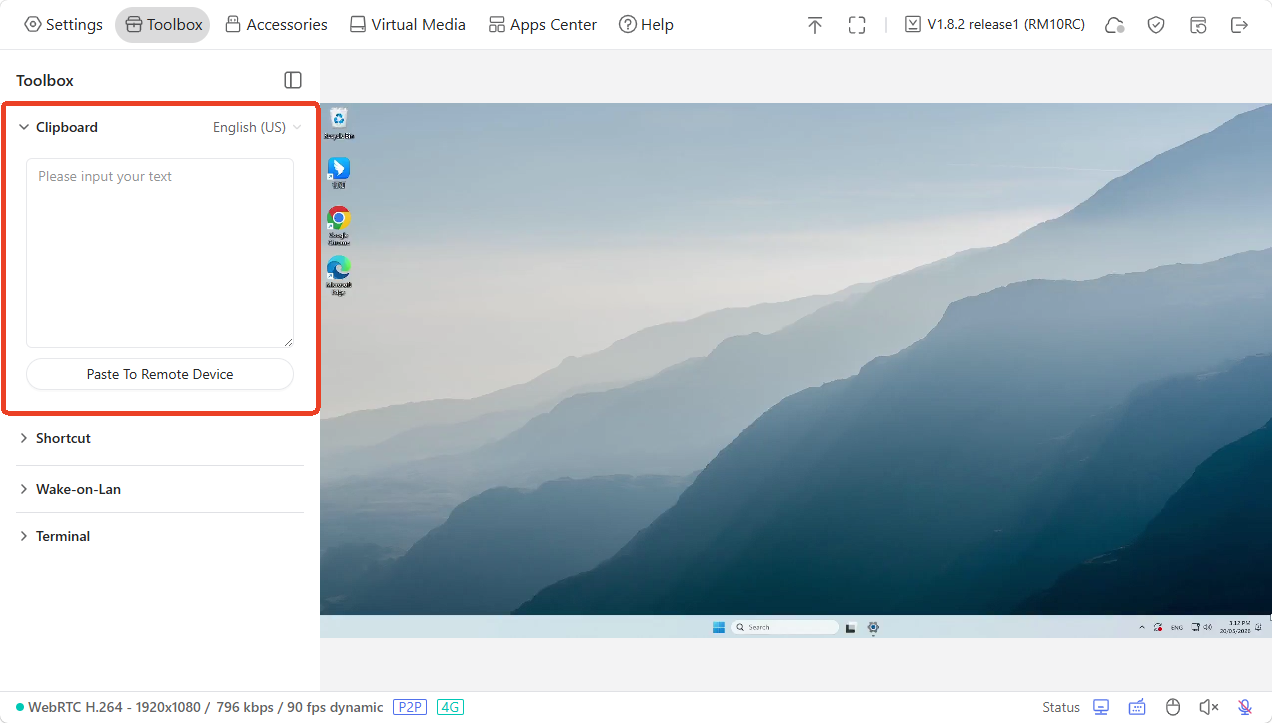The width and height of the screenshot is (1272, 723).
Task: Click the textarea resize handle corner
Action: click(x=288, y=342)
